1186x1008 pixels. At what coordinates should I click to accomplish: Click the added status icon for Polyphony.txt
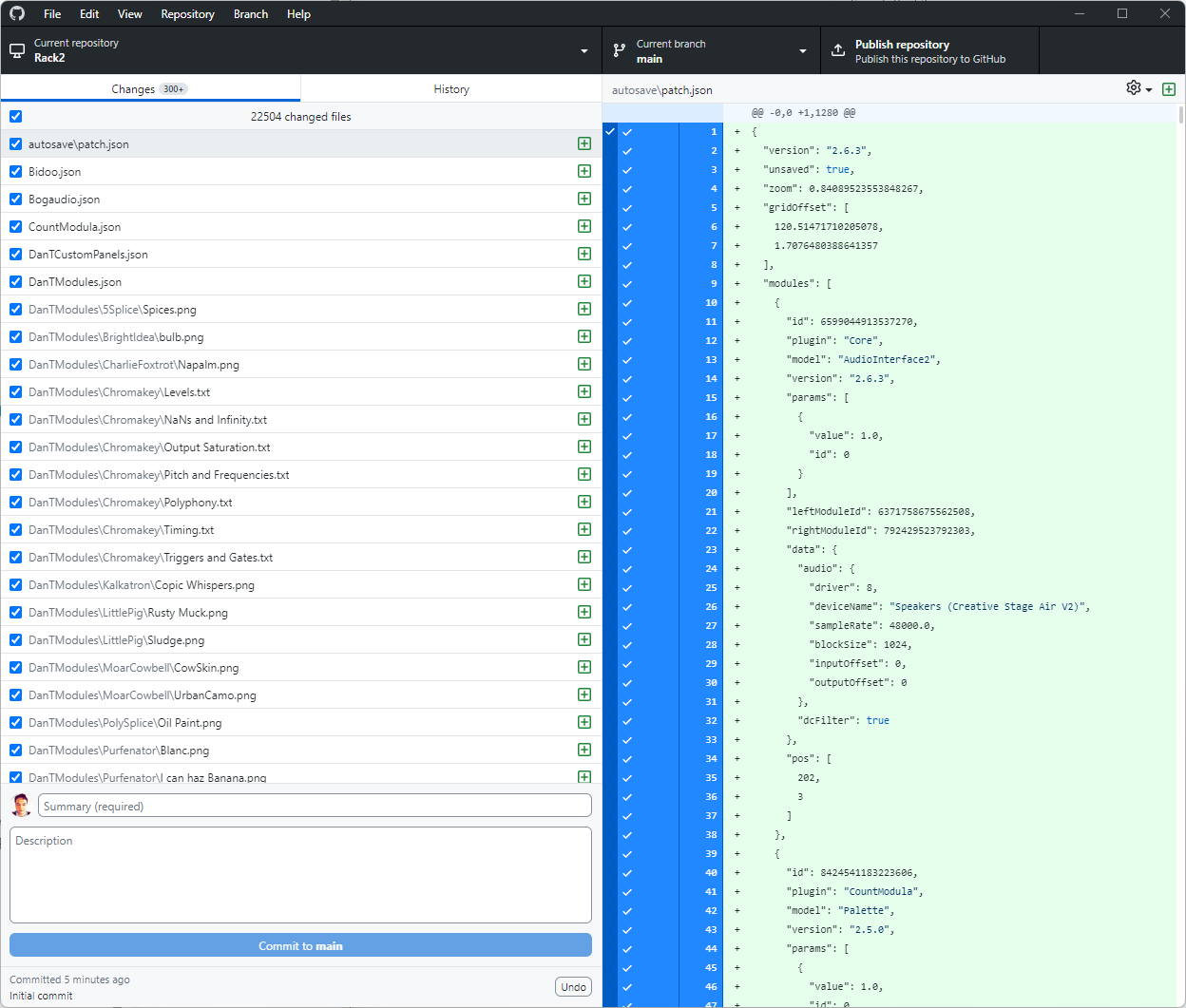(584, 502)
